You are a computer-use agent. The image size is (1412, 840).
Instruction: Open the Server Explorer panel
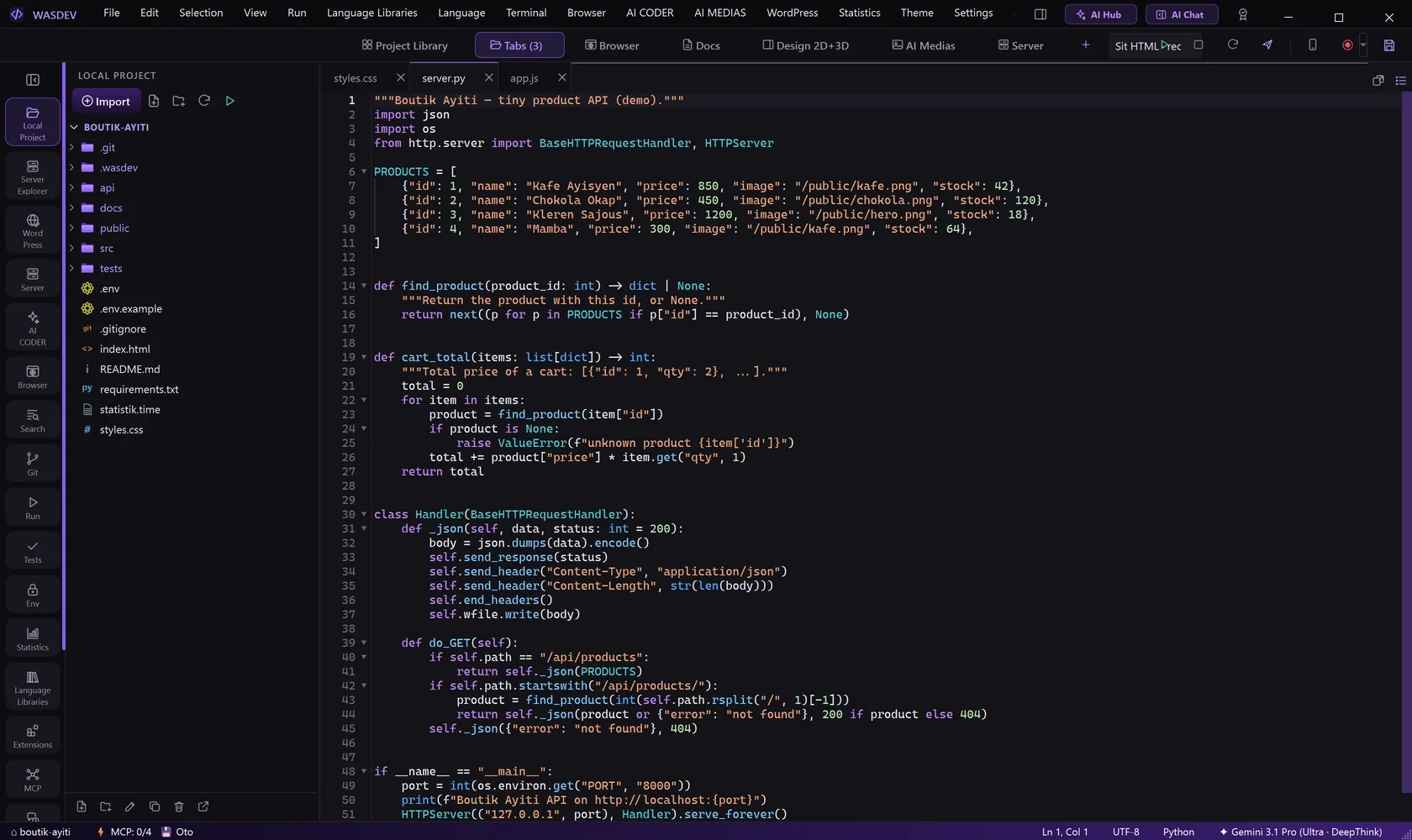click(33, 176)
